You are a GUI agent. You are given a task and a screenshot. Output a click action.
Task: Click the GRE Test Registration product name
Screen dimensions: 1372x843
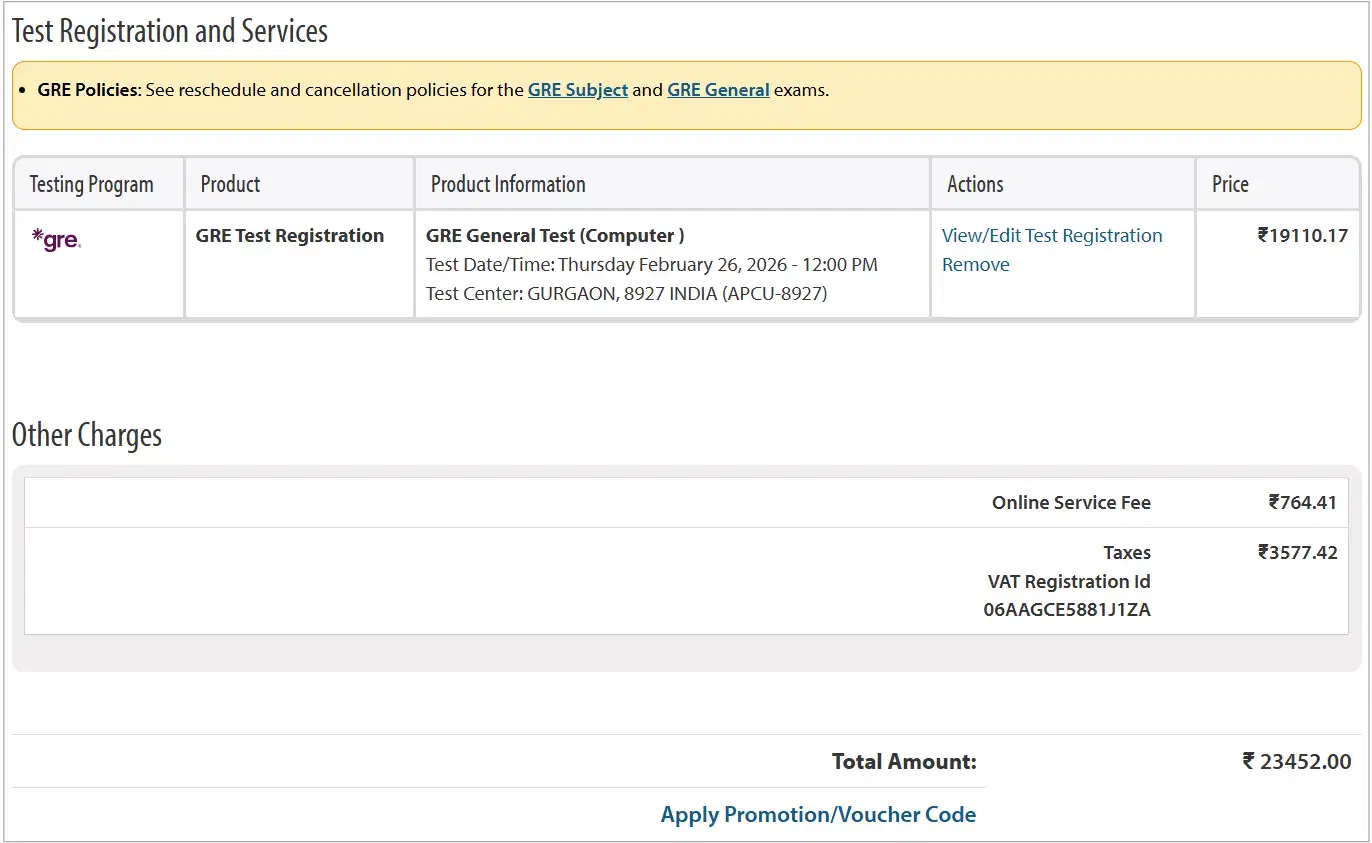pyautogui.click(x=290, y=236)
